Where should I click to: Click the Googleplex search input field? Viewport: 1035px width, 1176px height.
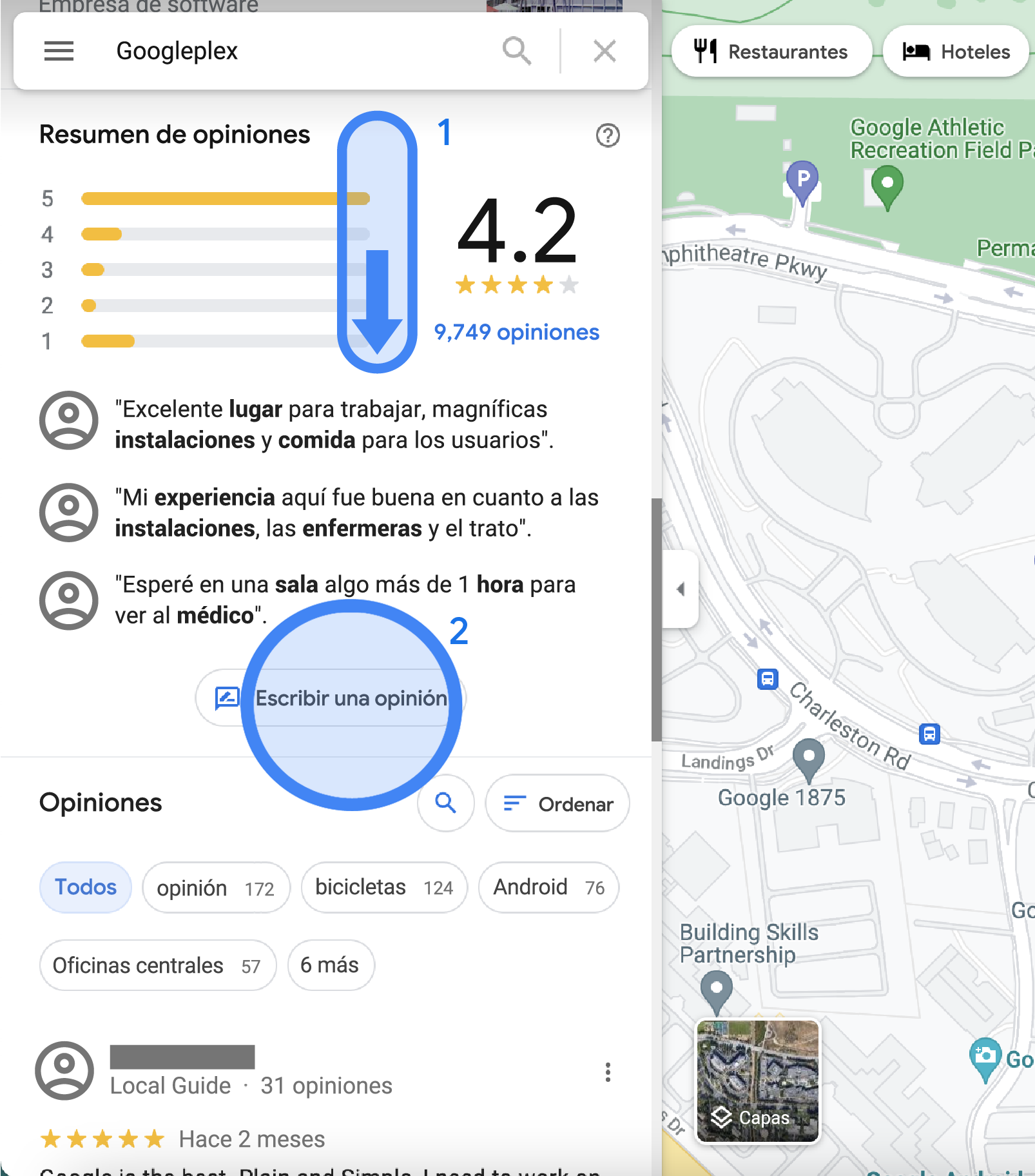(x=296, y=51)
